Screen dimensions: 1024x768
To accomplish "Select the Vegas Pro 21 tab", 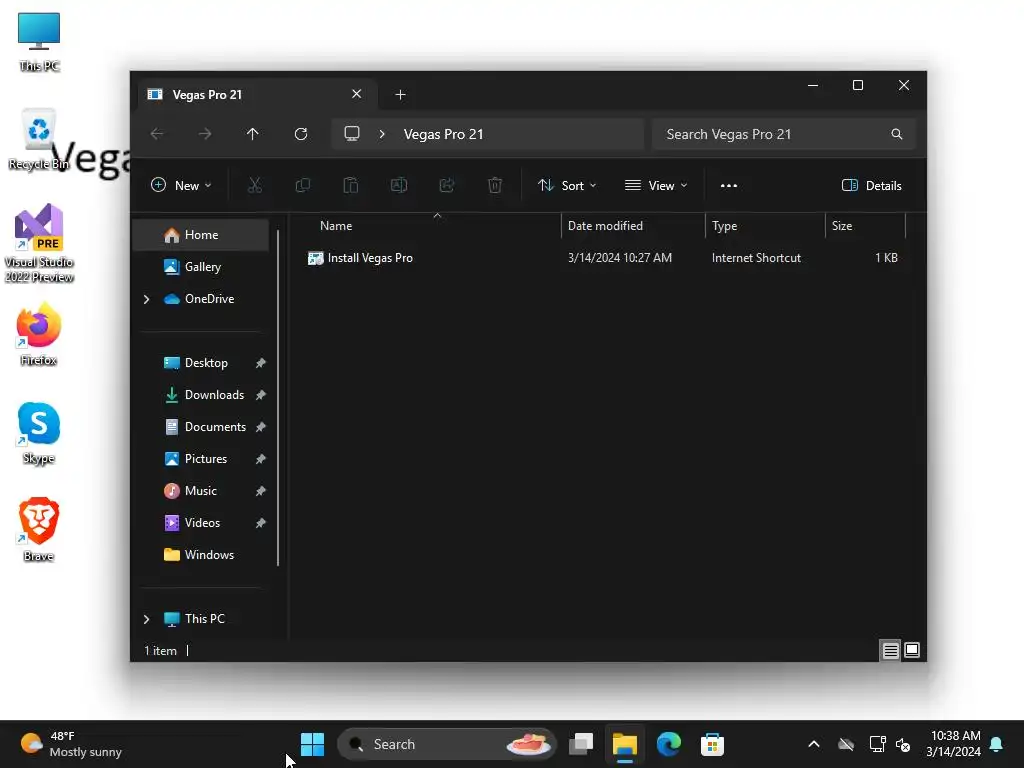I will [x=255, y=95].
